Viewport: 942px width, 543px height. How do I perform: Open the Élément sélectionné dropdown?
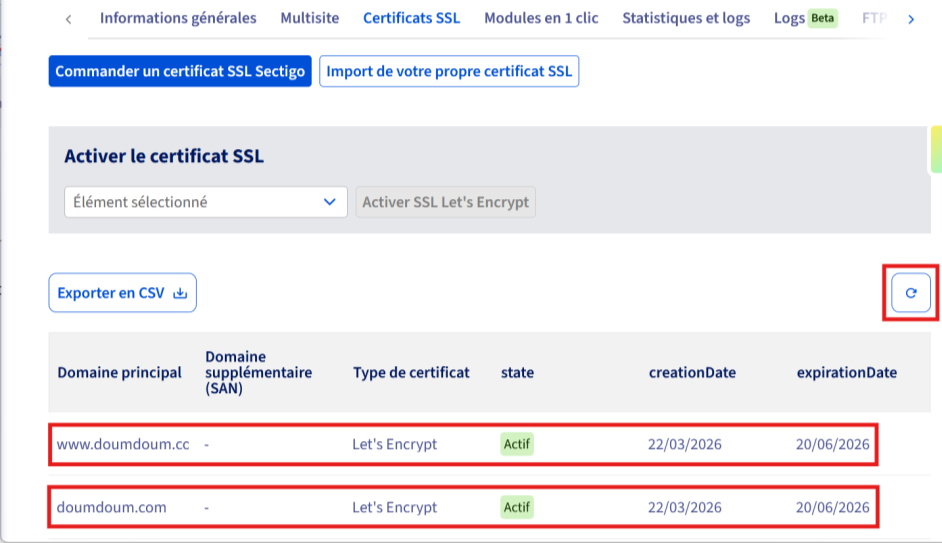pos(205,202)
